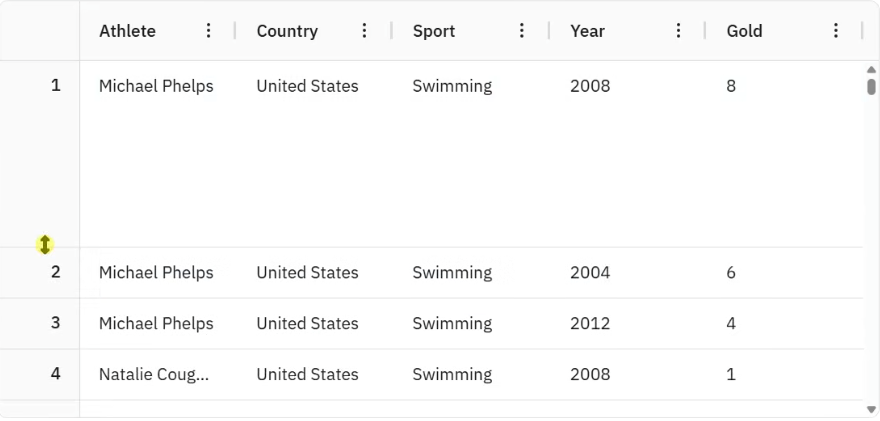Click the 2004 year cell
The width and height of the screenshot is (880, 421).
coord(590,273)
